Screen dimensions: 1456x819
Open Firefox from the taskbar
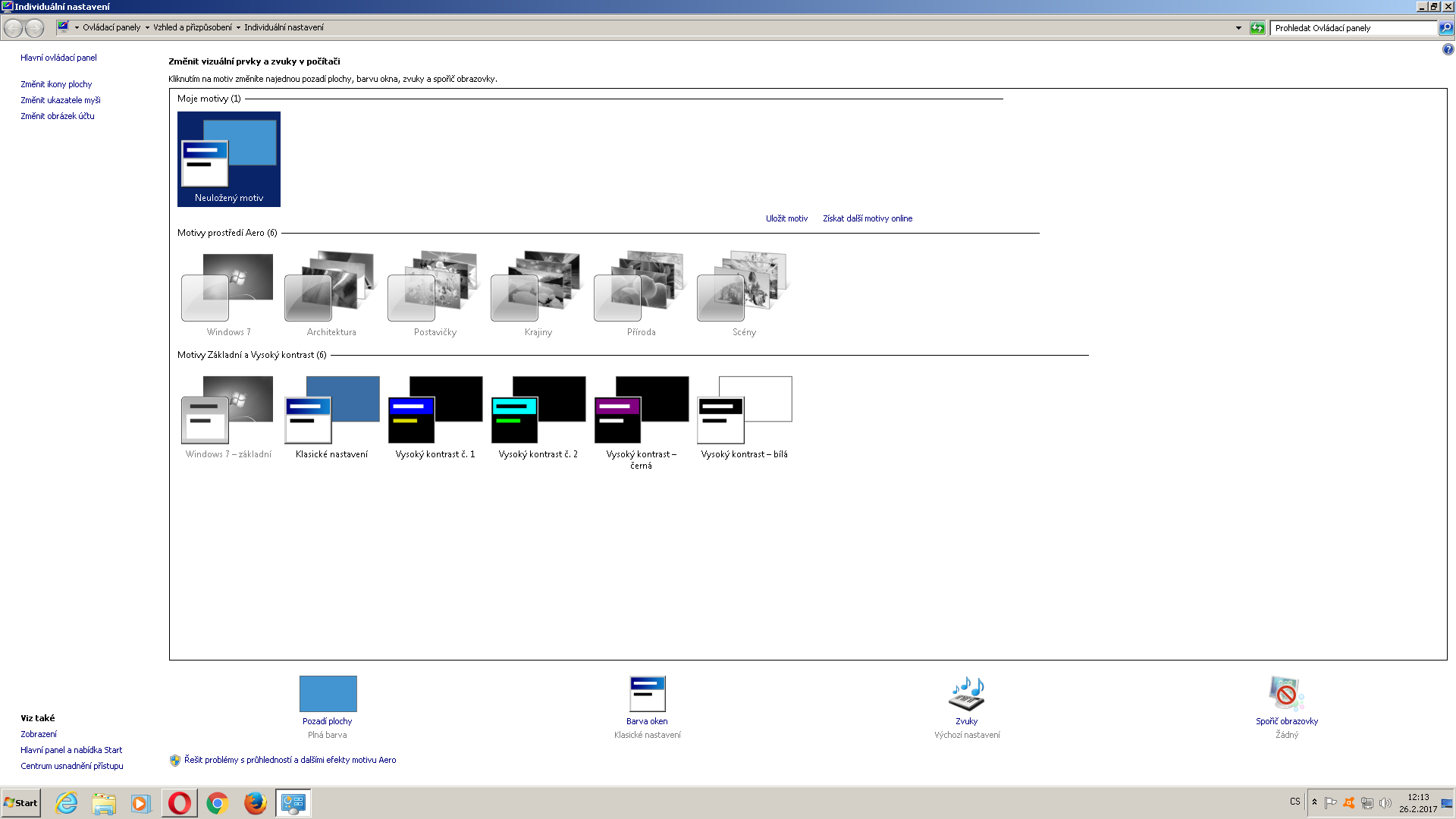coord(256,803)
